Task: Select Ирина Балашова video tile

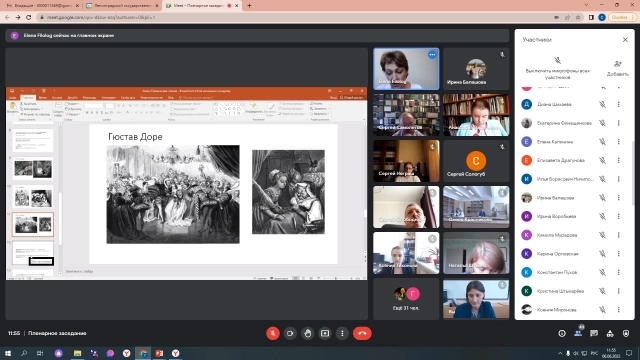Action: click(x=476, y=69)
